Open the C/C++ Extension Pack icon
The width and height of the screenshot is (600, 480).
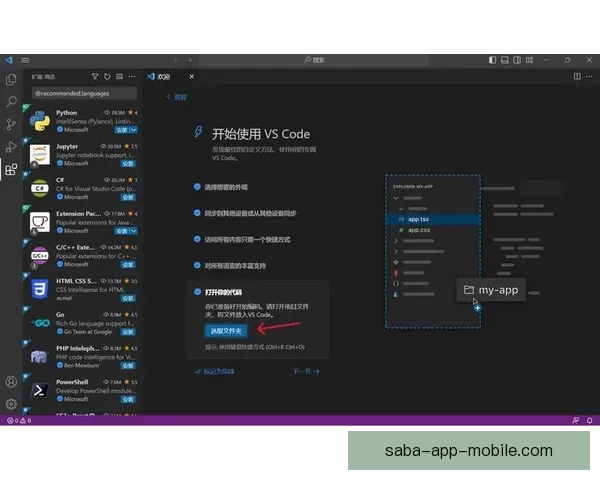[40, 256]
